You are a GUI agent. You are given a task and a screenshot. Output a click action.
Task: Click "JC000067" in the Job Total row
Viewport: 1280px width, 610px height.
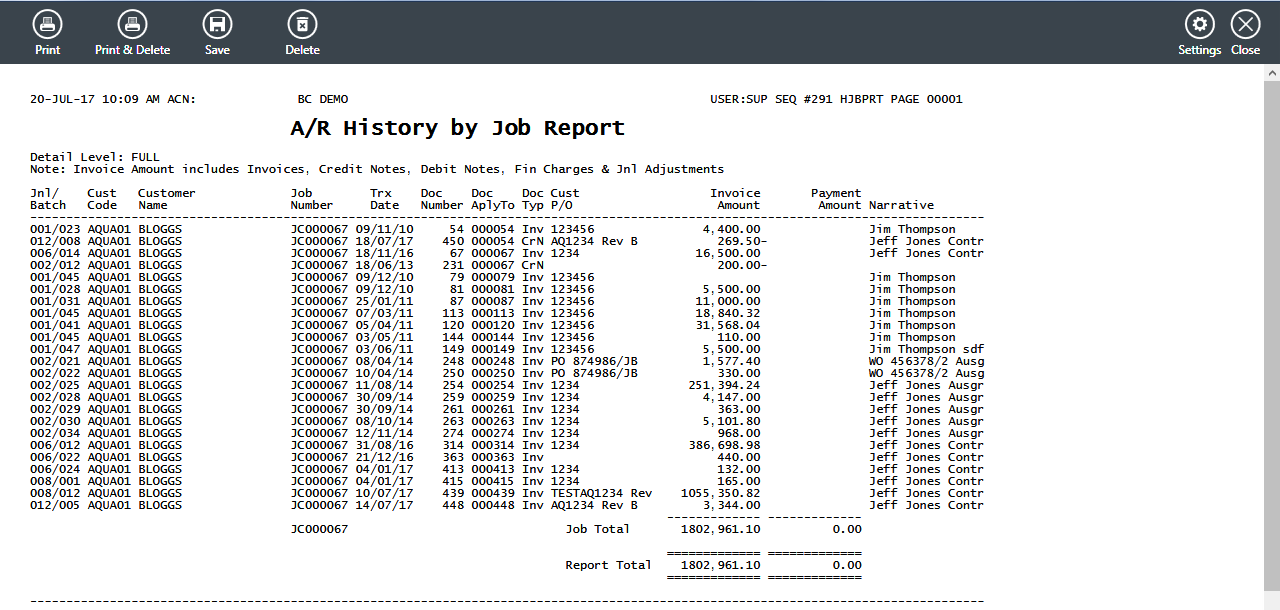point(319,529)
